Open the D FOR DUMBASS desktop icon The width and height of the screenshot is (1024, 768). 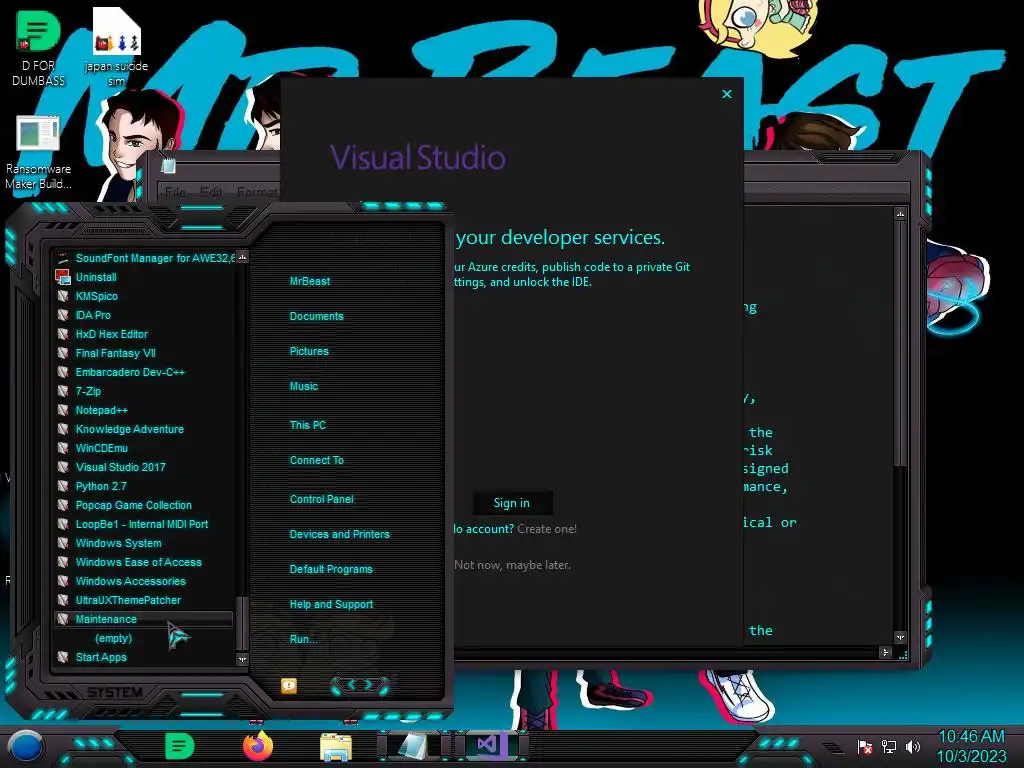point(38,46)
